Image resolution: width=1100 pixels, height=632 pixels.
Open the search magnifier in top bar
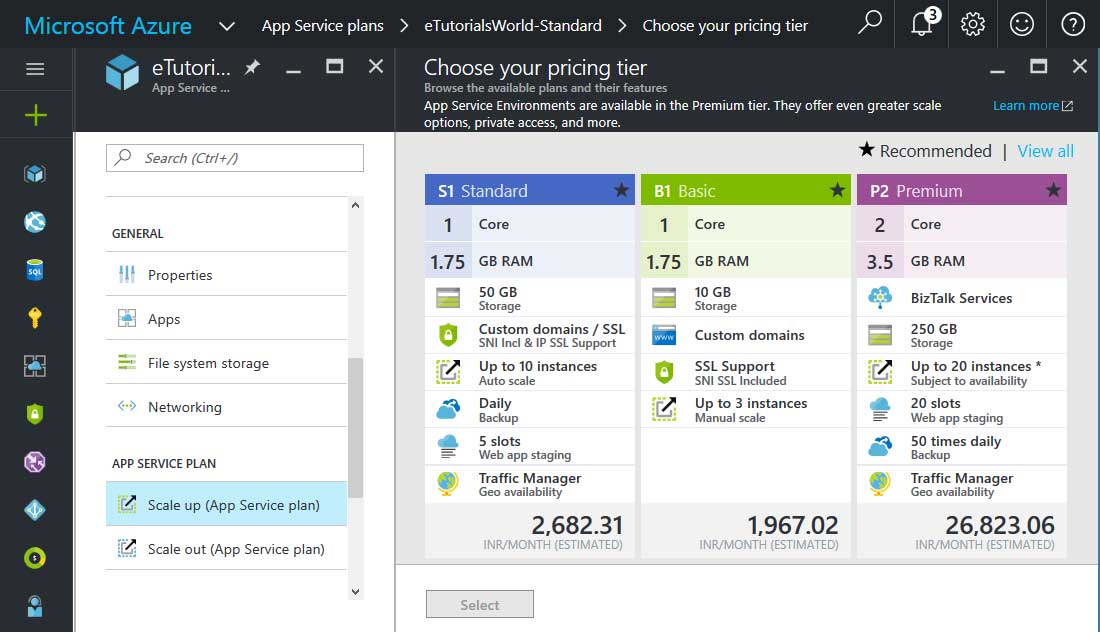[870, 23]
